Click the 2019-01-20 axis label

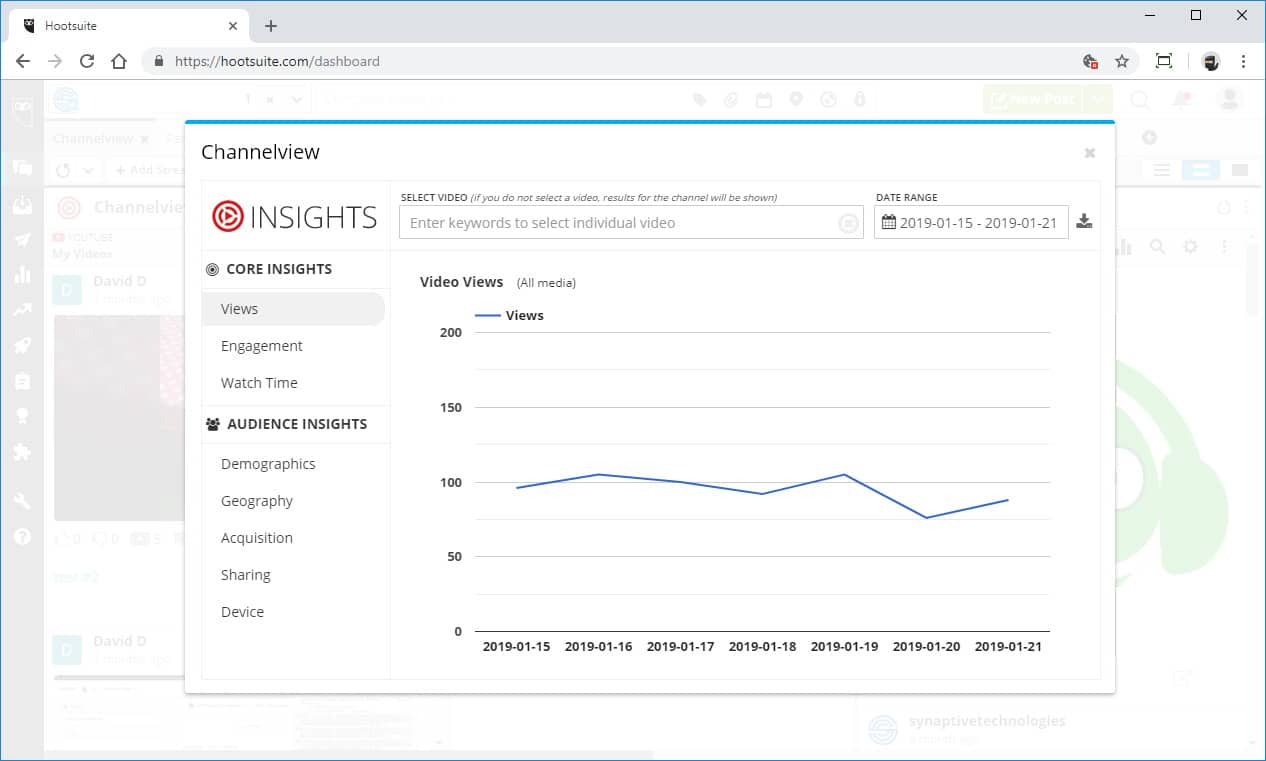click(x=927, y=647)
